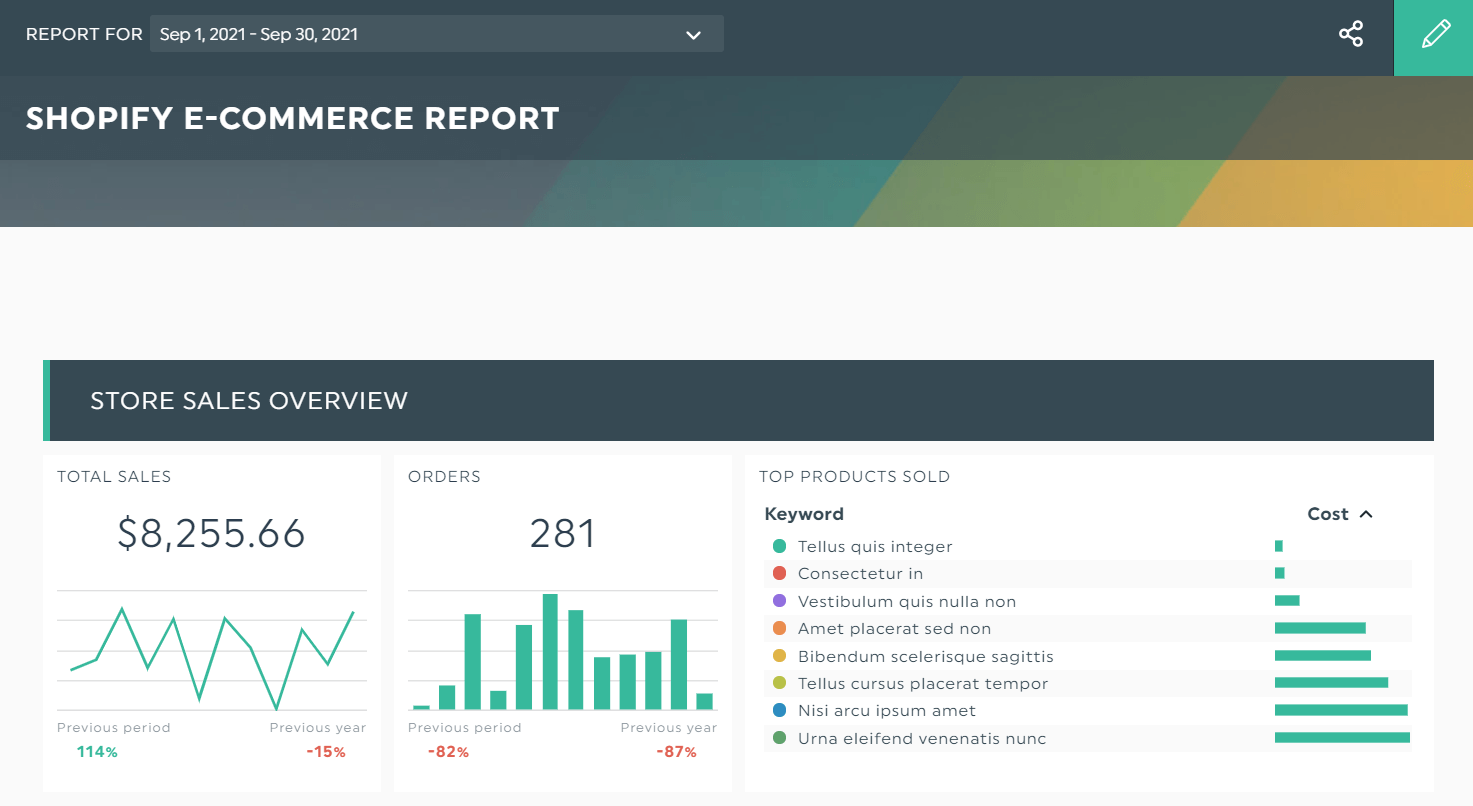Click red dot beside Consectetur in
1473x806 pixels.
coord(780,573)
